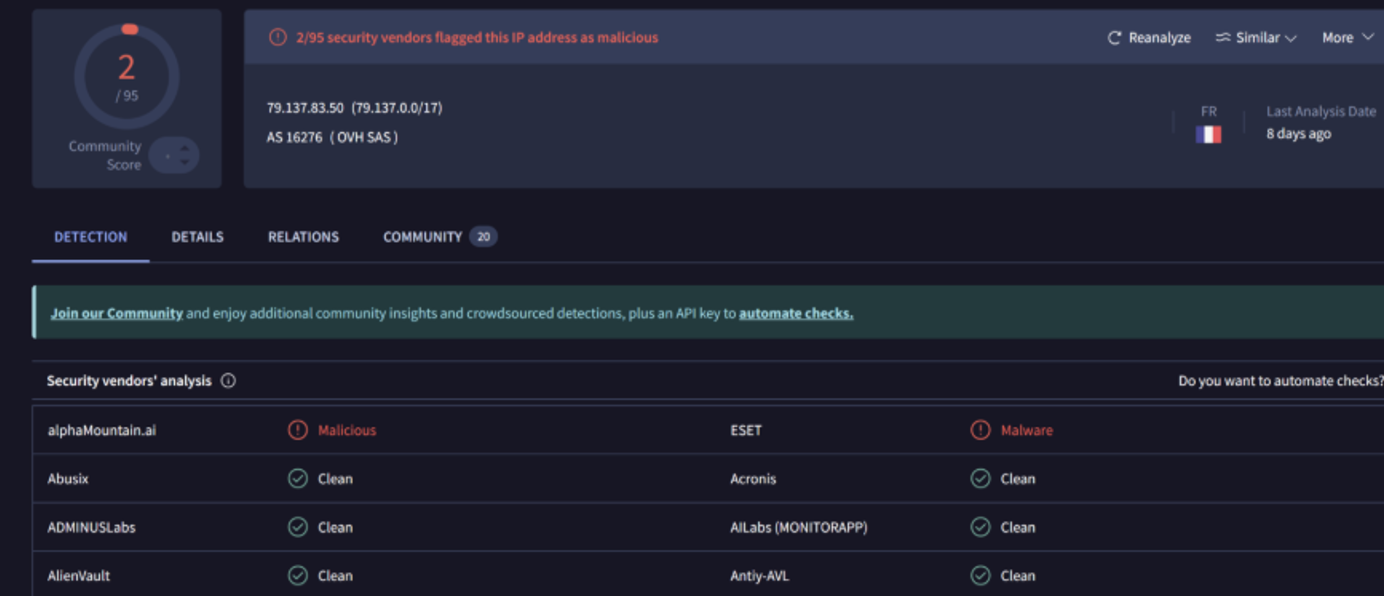
Task: Click the Do you want to automate checks text
Action: point(1280,381)
